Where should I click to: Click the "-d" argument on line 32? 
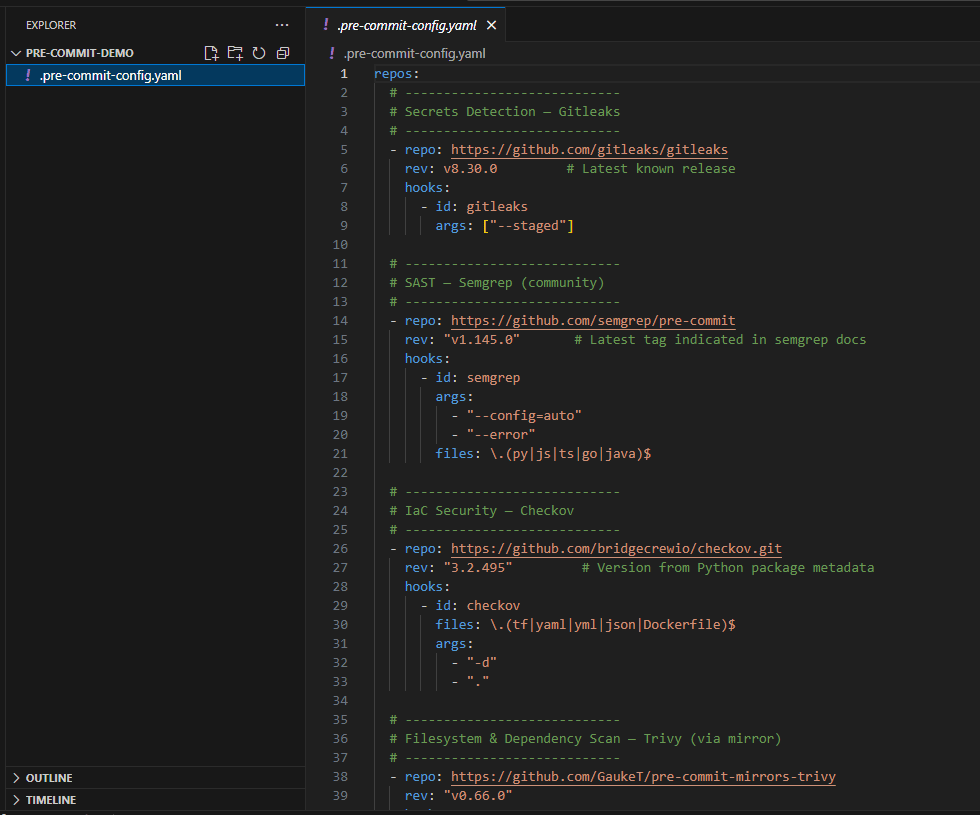point(481,662)
